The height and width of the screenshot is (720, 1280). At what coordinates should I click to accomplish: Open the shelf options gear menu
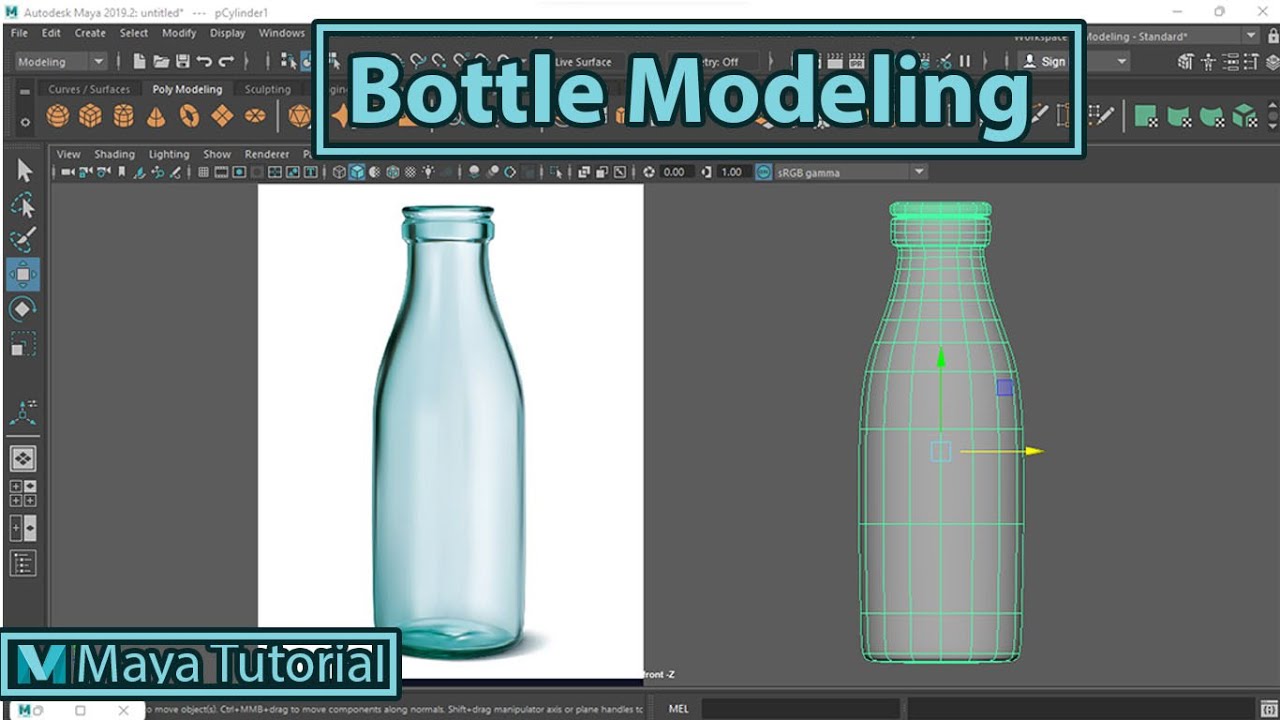point(25,122)
